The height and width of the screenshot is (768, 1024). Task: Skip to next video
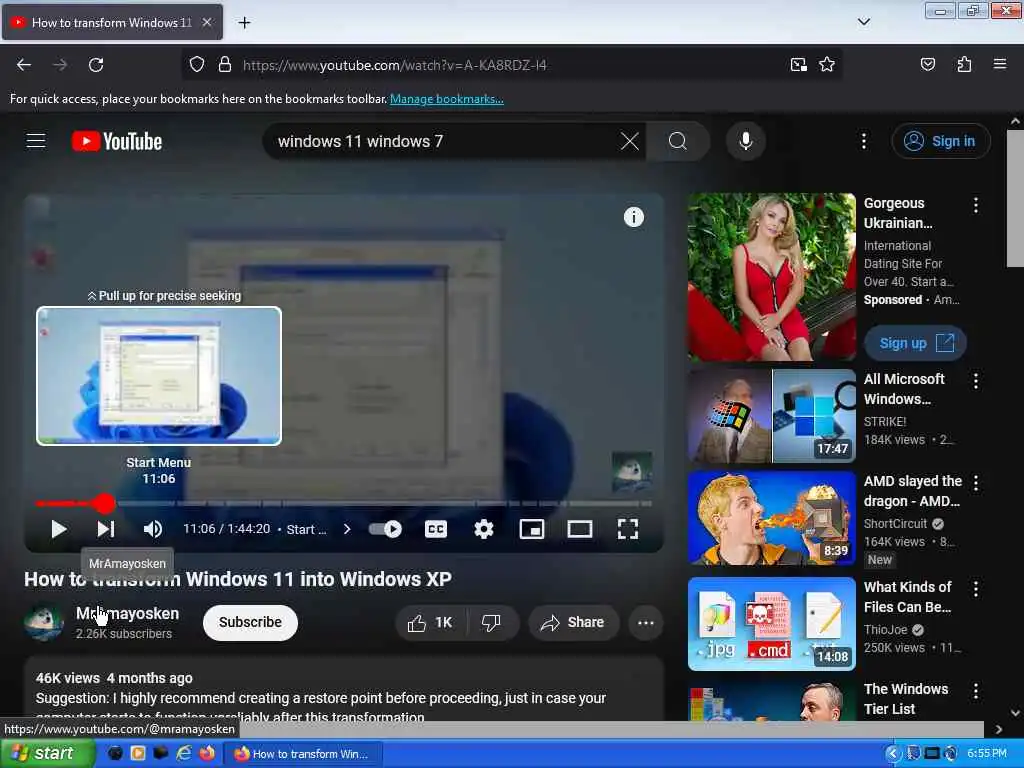tap(106, 529)
